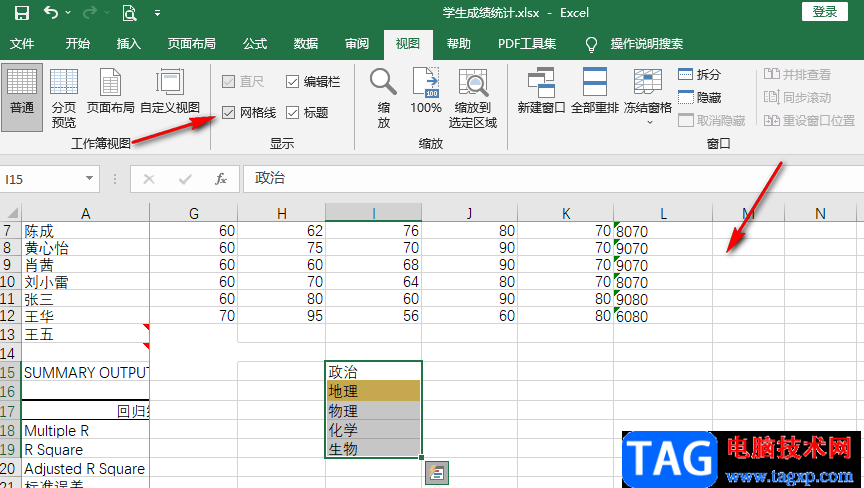Switch to the 开始 ribbon tab
864x488 pixels.
click(78, 44)
